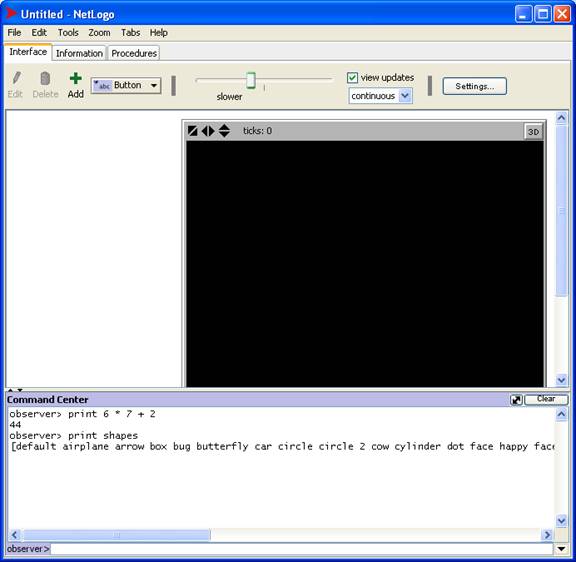This screenshot has width=576, height=562.
Task: Open the File menu
Action: [14, 33]
